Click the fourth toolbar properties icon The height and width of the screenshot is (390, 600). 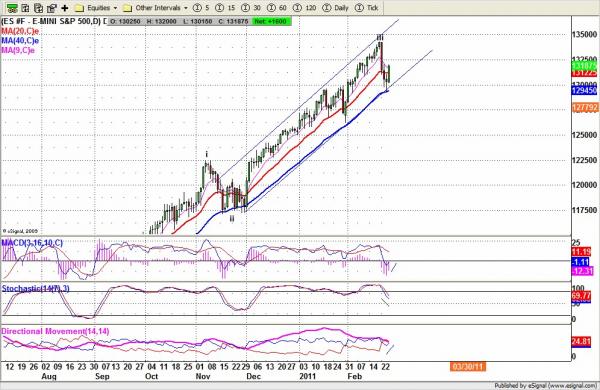(51, 8)
